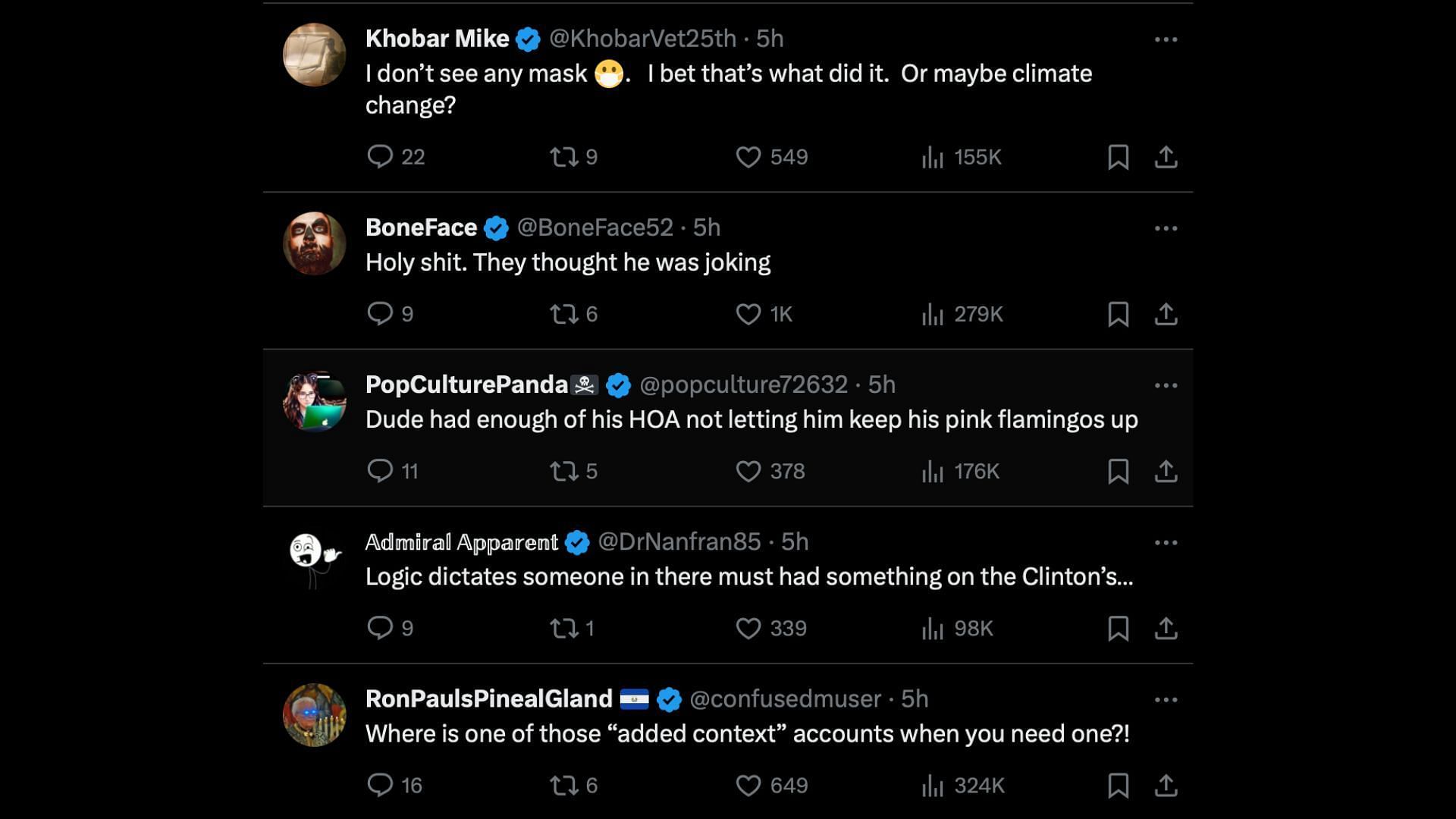Click BoneFace's skull profile avatar
The height and width of the screenshot is (819, 1456).
(x=314, y=243)
